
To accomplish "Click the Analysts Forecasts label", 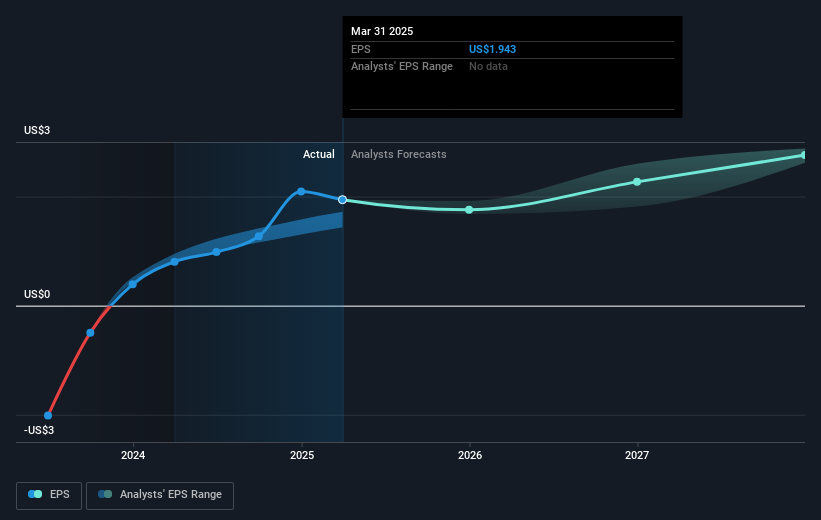I will coord(398,154).
